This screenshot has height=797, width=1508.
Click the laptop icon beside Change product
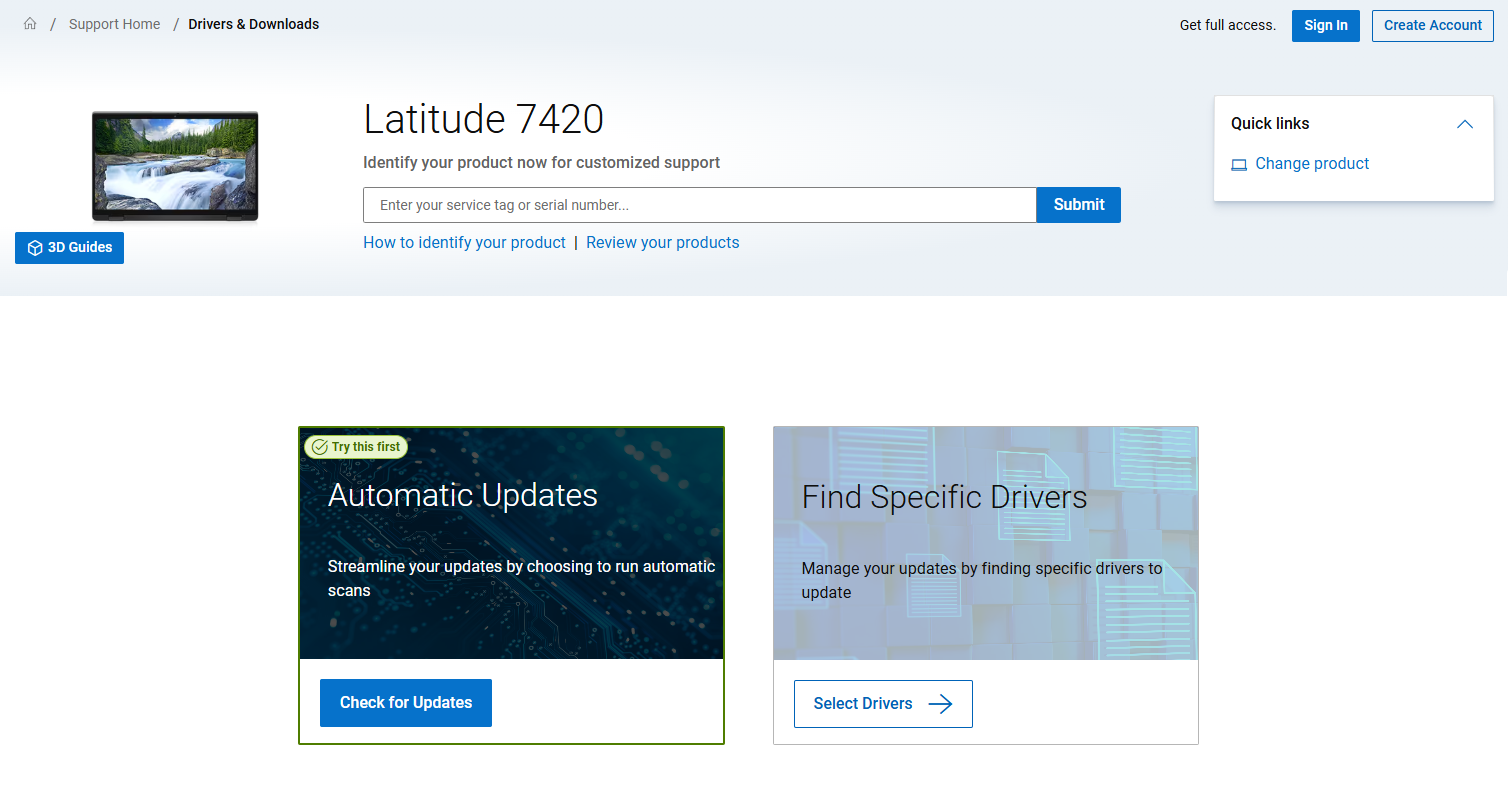point(1239,165)
